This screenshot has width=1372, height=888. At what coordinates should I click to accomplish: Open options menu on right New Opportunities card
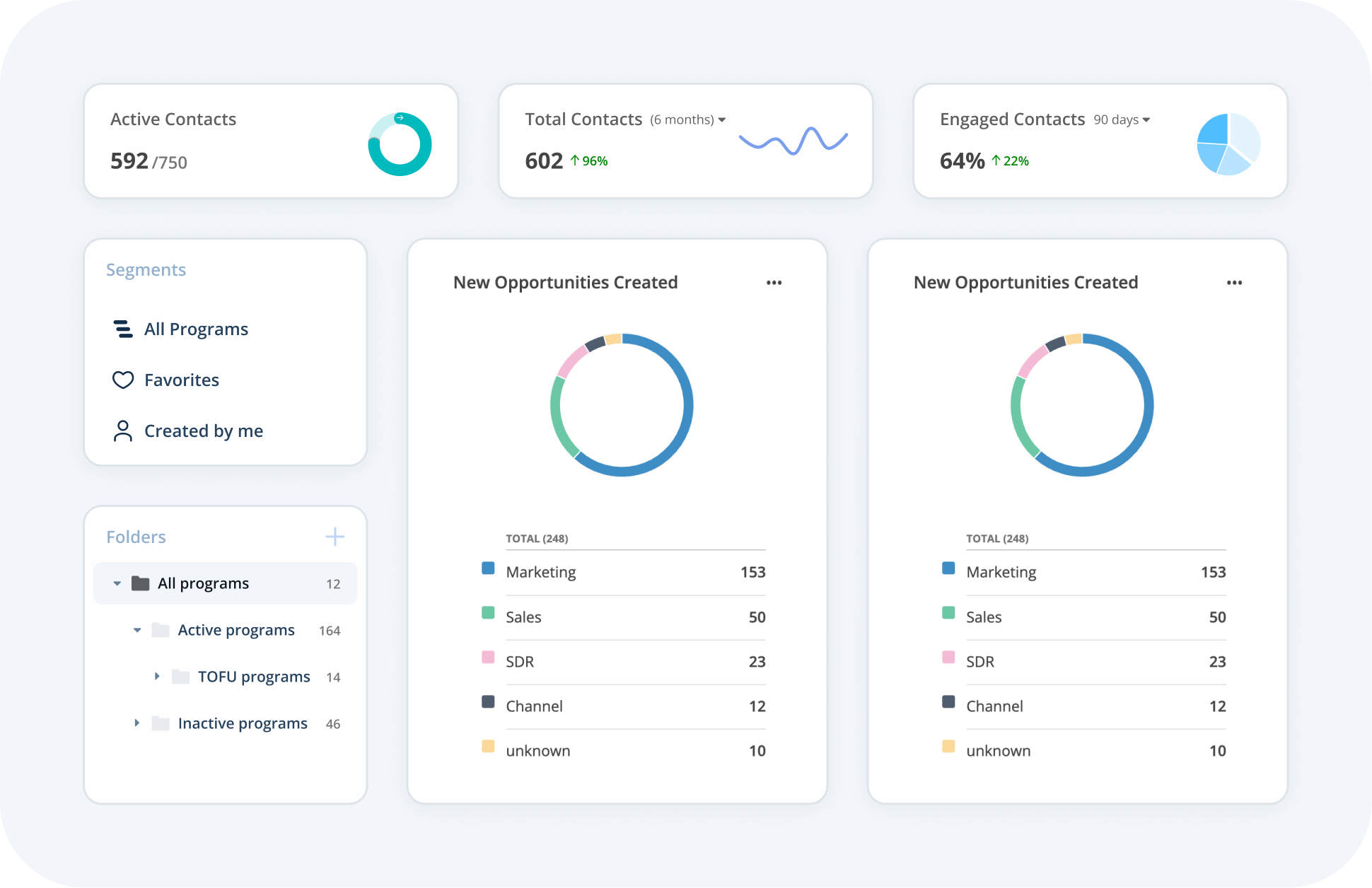click(x=1234, y=282)
